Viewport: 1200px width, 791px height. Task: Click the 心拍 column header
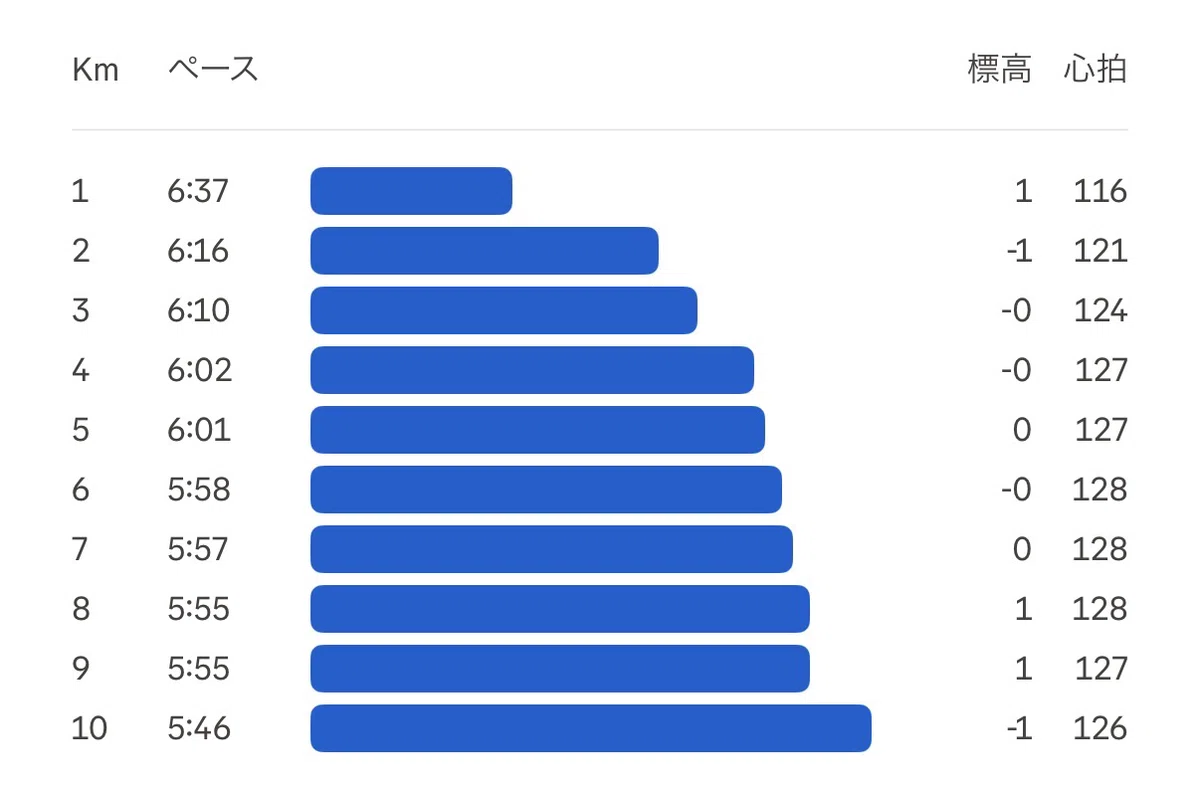[1095, 70]
